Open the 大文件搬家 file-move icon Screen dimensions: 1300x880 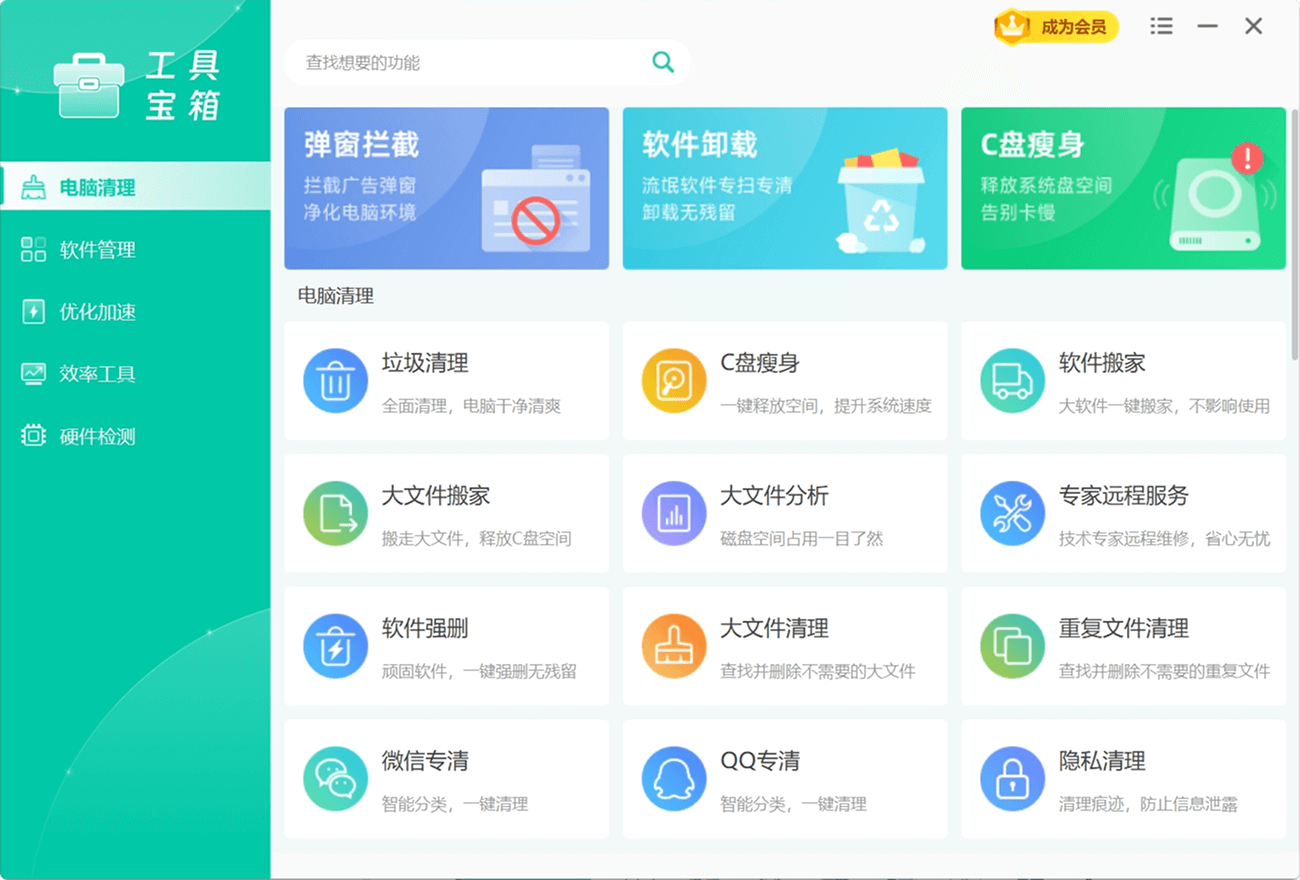(x=335, y=514)
